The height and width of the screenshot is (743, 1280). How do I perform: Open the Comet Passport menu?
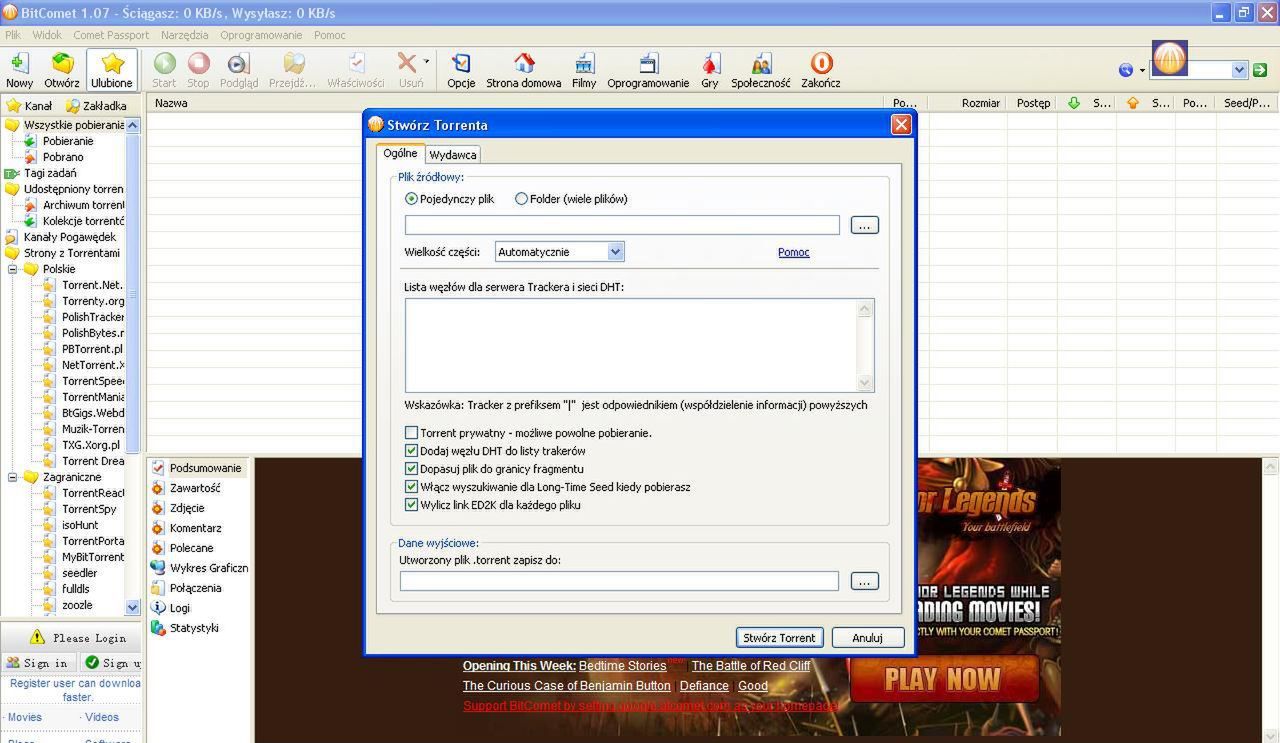pos(111,35)
